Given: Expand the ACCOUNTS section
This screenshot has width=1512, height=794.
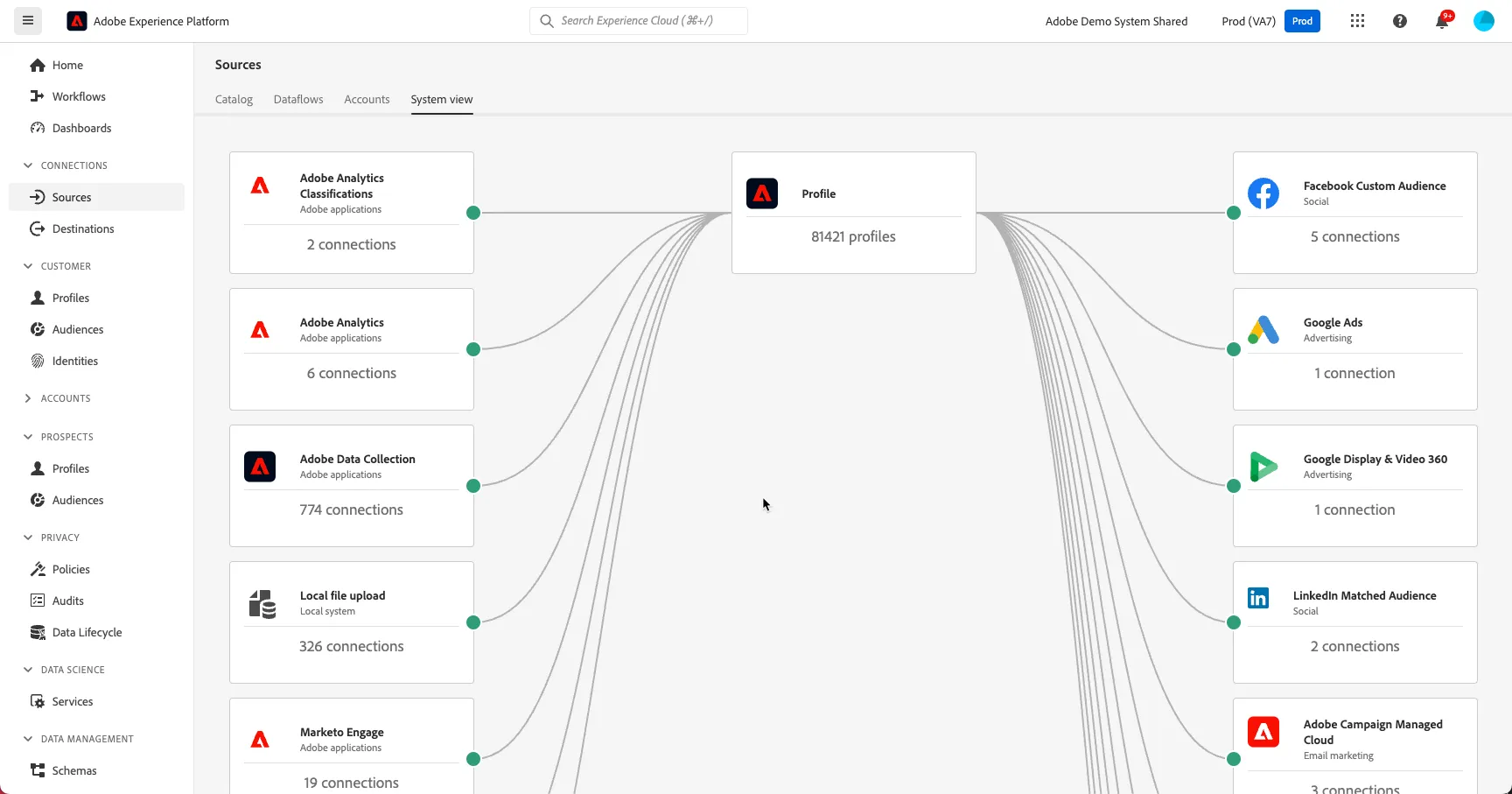Looking at the screenshot, I should (x=28, y=398).
